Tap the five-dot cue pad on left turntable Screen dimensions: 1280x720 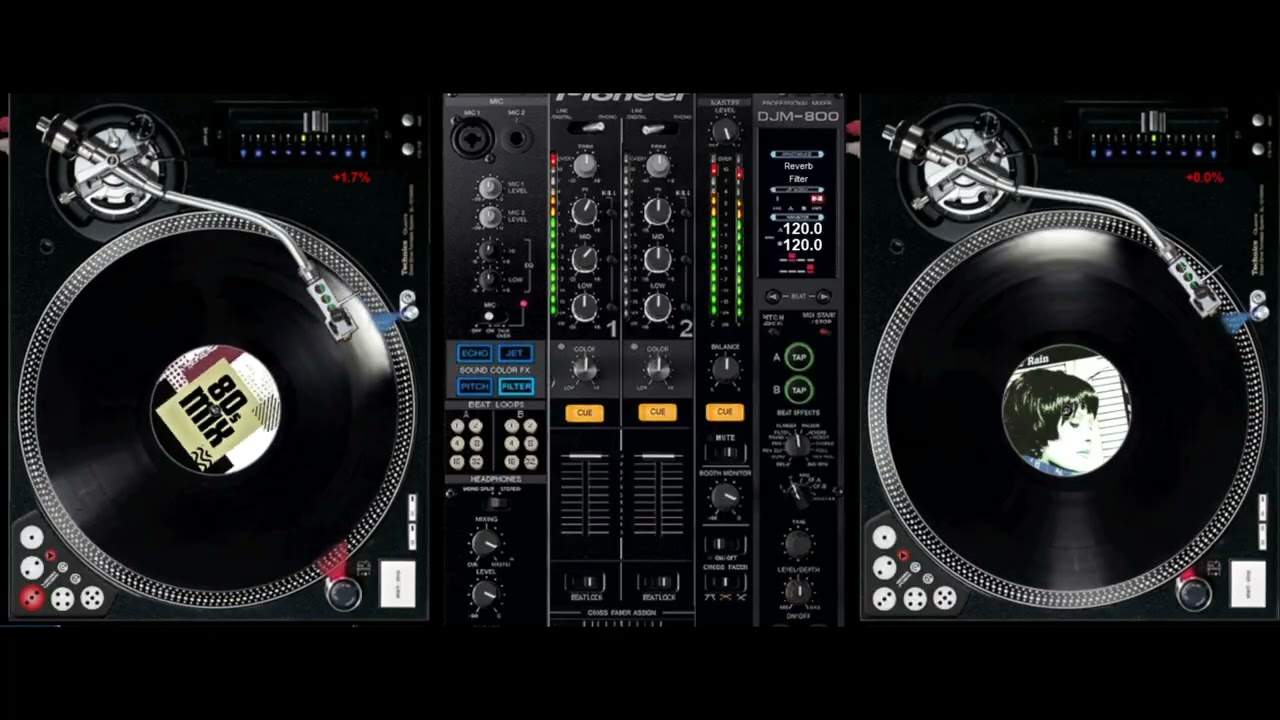coord(92,598)
